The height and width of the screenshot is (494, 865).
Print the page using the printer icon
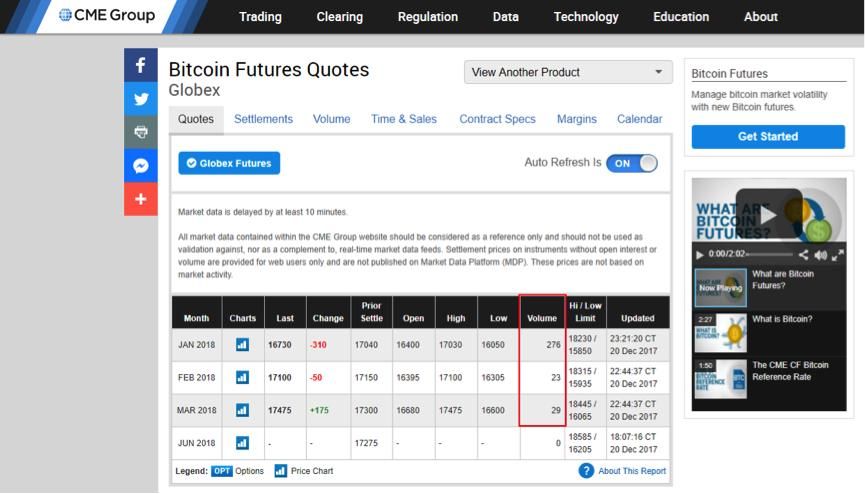(140, 132)
